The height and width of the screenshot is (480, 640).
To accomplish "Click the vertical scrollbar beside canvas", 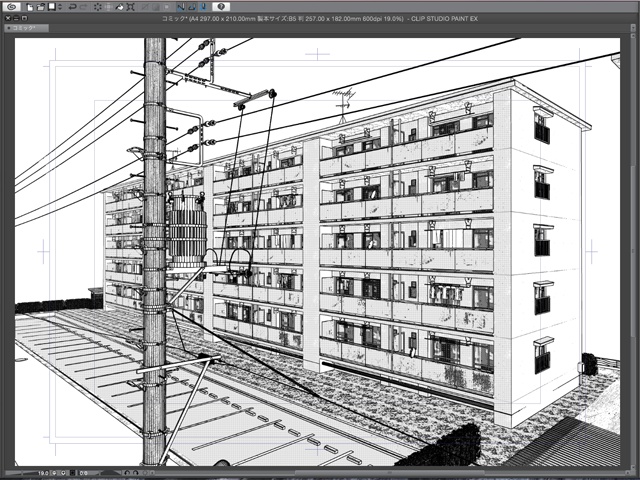I will click(631, 251).
